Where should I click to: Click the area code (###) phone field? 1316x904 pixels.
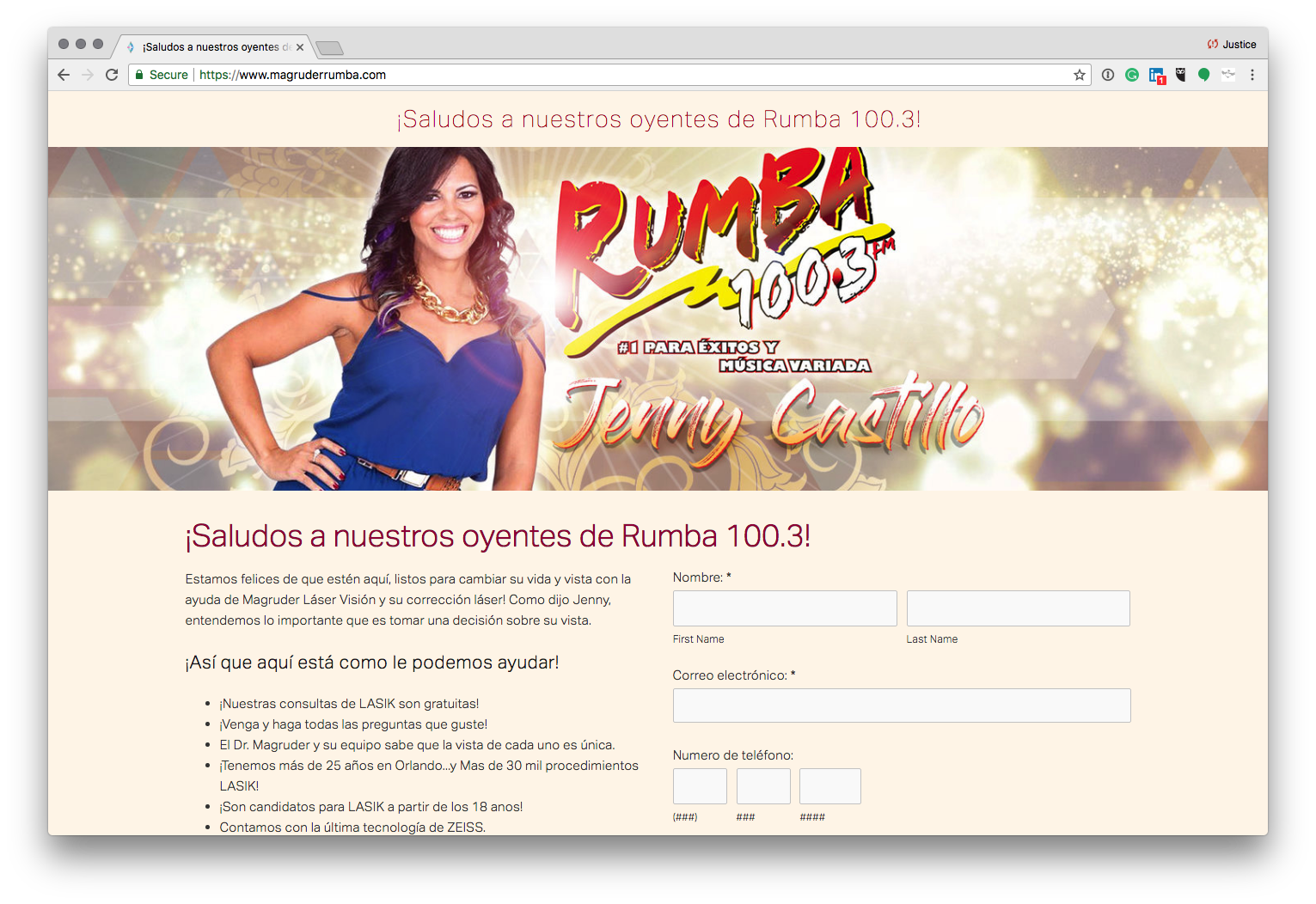tap(700, 786)
